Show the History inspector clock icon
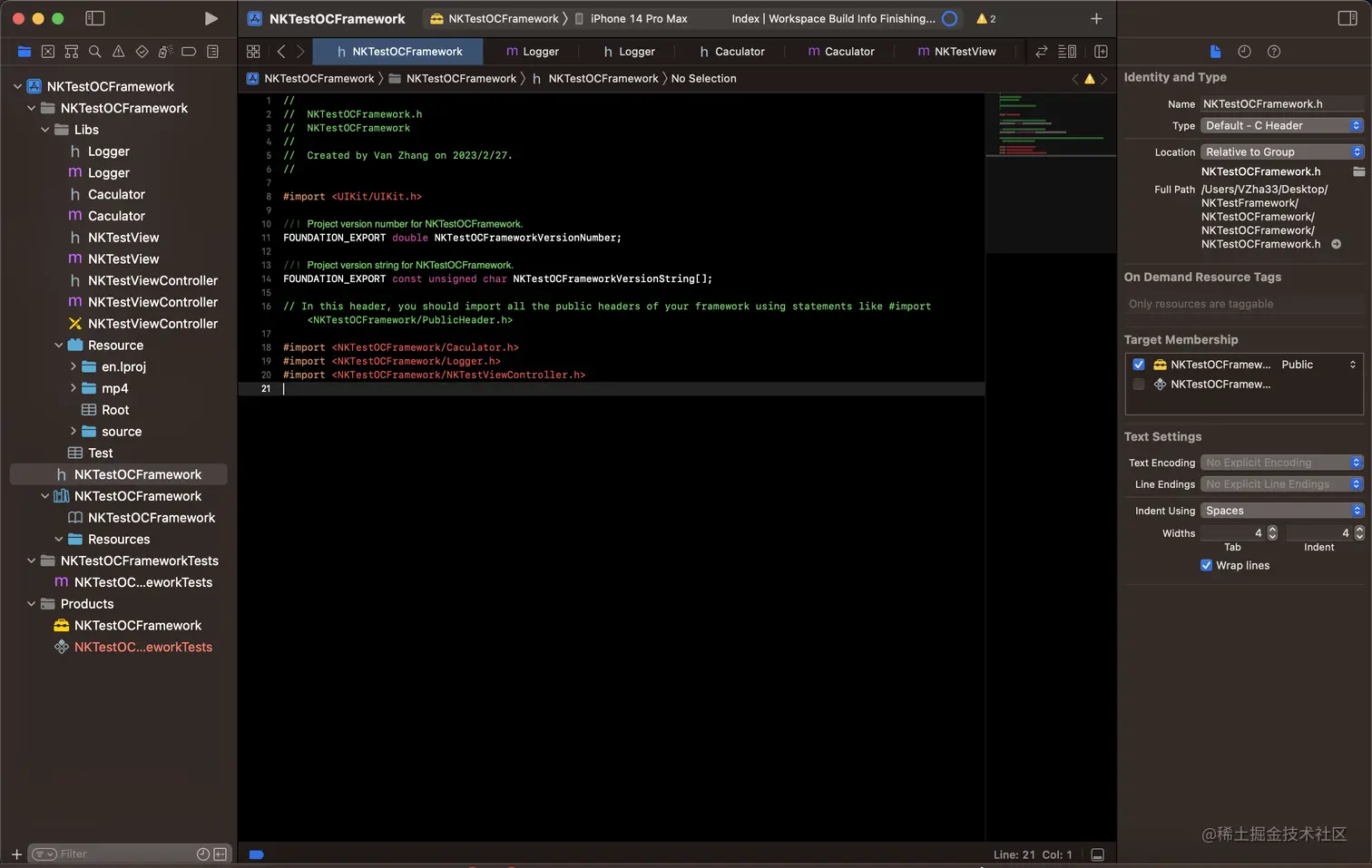This screenshot has height=868, width=1372. coord(1244,52)
